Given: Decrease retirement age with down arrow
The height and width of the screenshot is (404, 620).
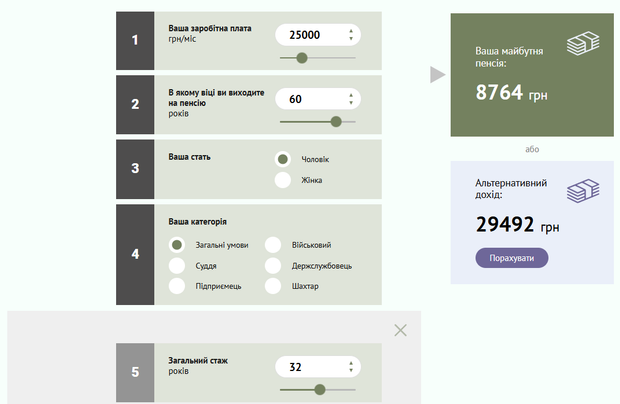Looking at the screenshot, I should pos(350,104).
